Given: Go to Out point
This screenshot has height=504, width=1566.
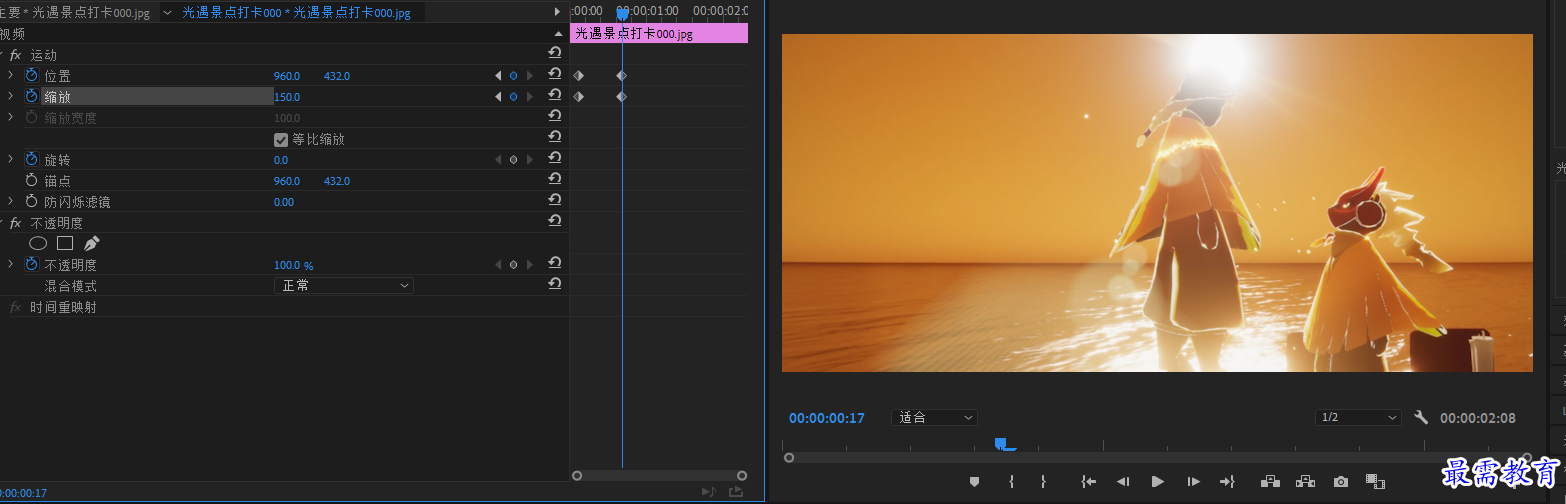Looking at the screenshot, I should (1227, 481).
